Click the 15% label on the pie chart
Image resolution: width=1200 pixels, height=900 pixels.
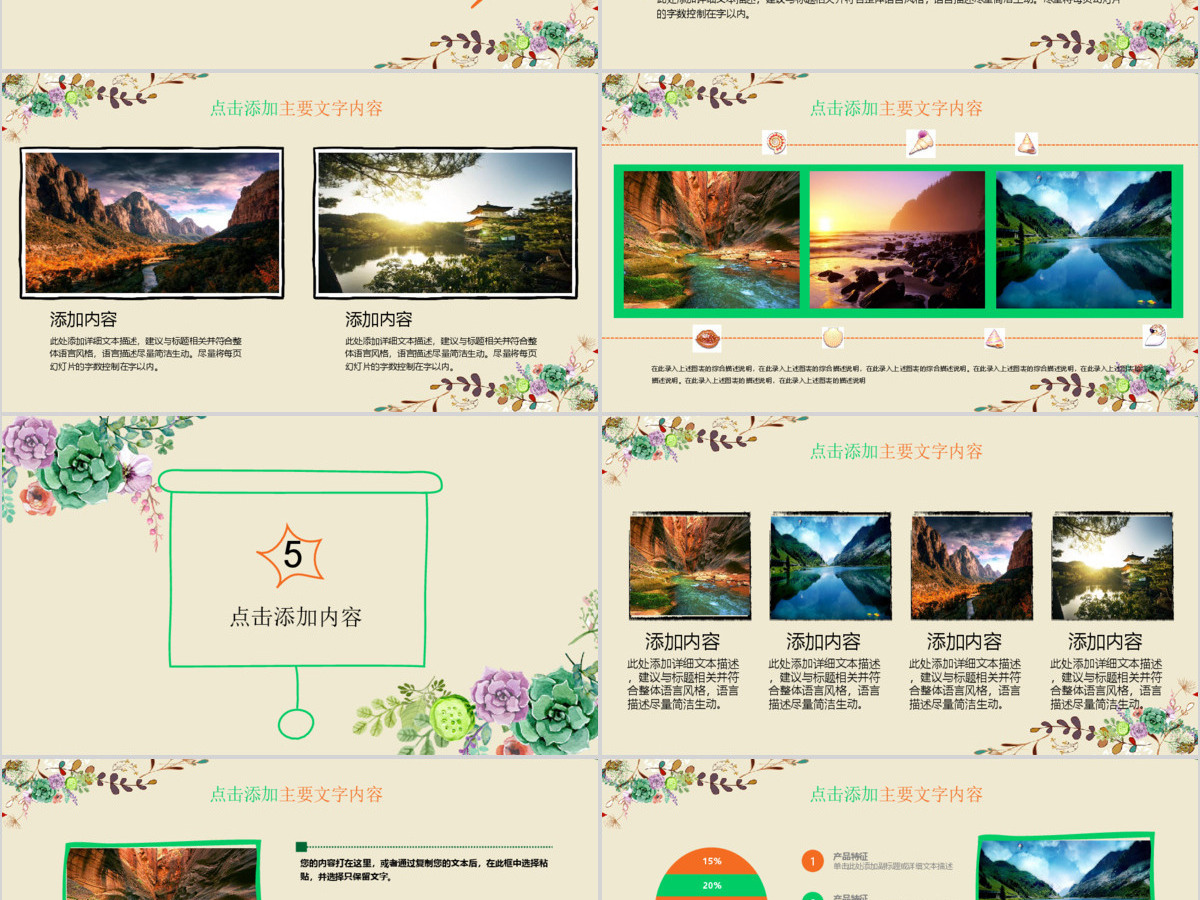(712, 861)
